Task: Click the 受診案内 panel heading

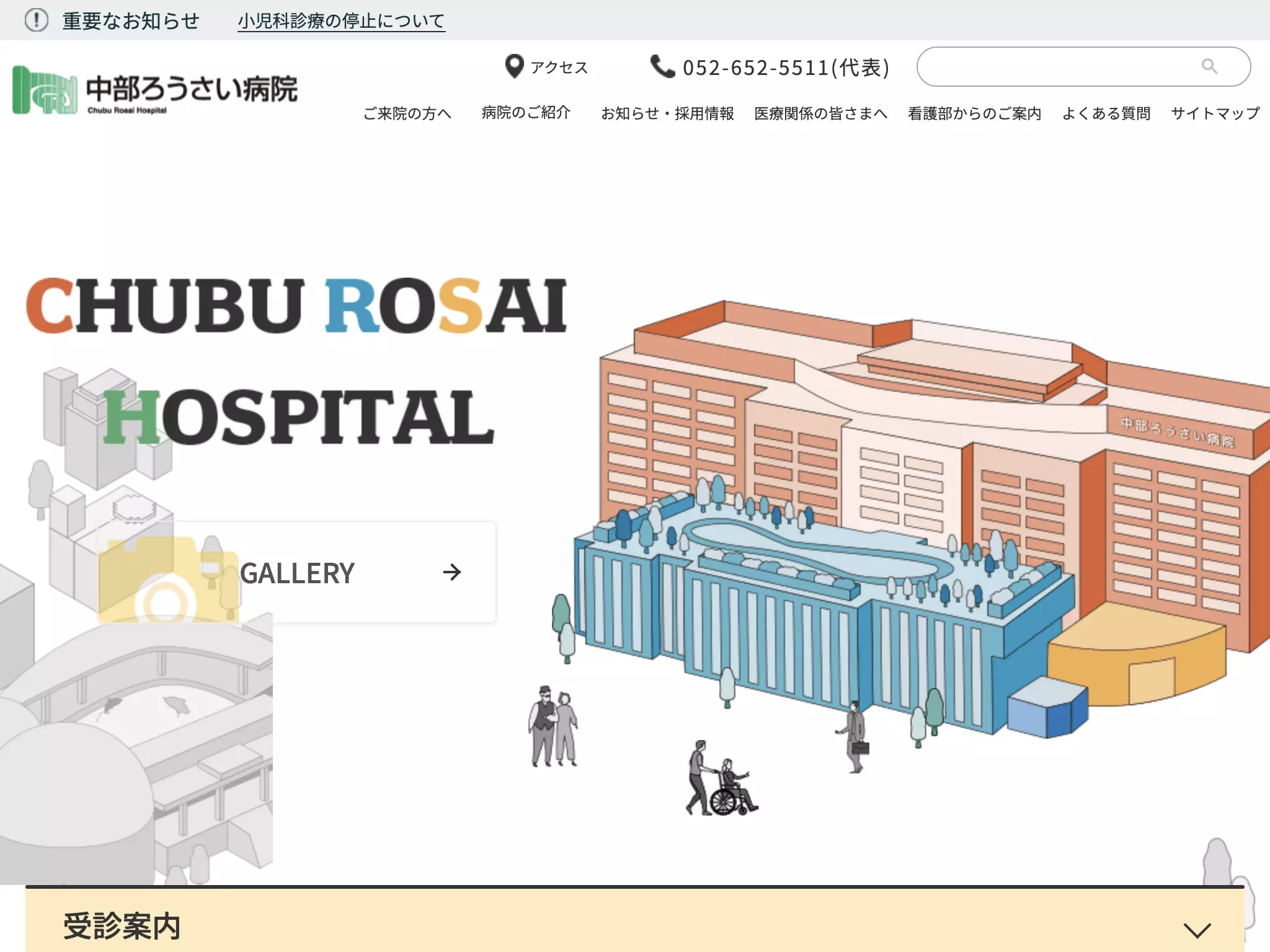Action: pyautogui.click(x=122, y=927)
